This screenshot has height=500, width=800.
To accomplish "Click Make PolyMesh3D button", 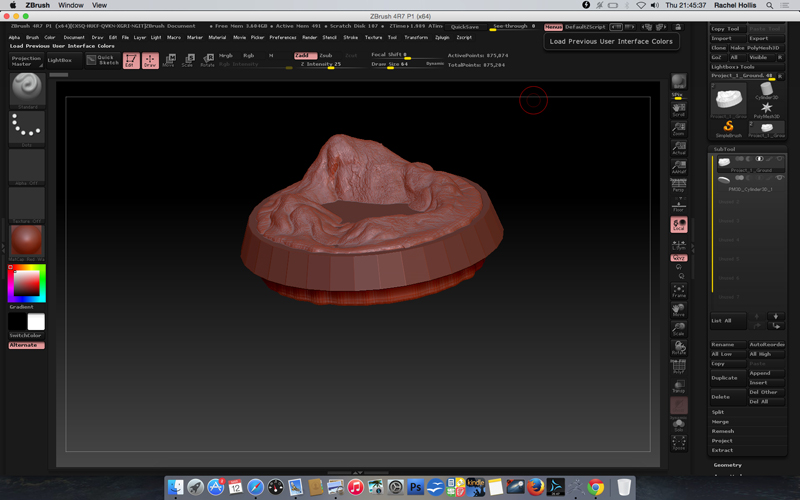I will 757,48.
